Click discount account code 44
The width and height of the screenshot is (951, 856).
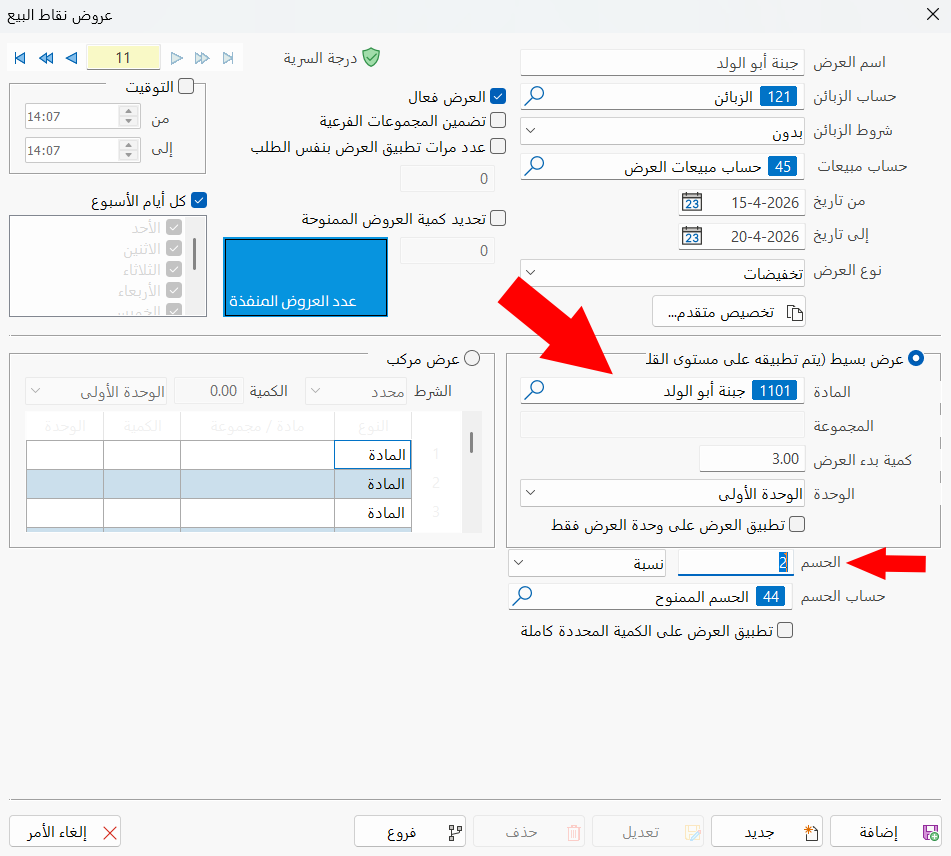point(770,596)
